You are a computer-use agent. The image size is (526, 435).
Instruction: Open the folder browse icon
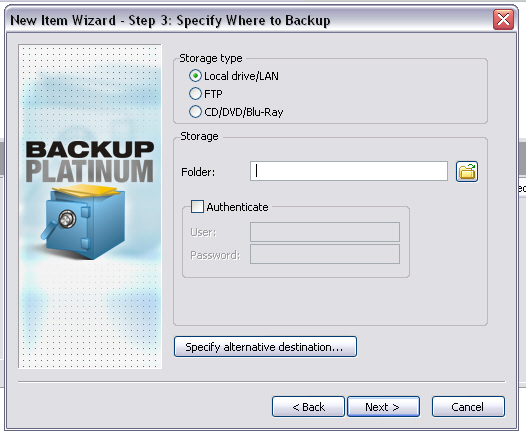[467, 172]
